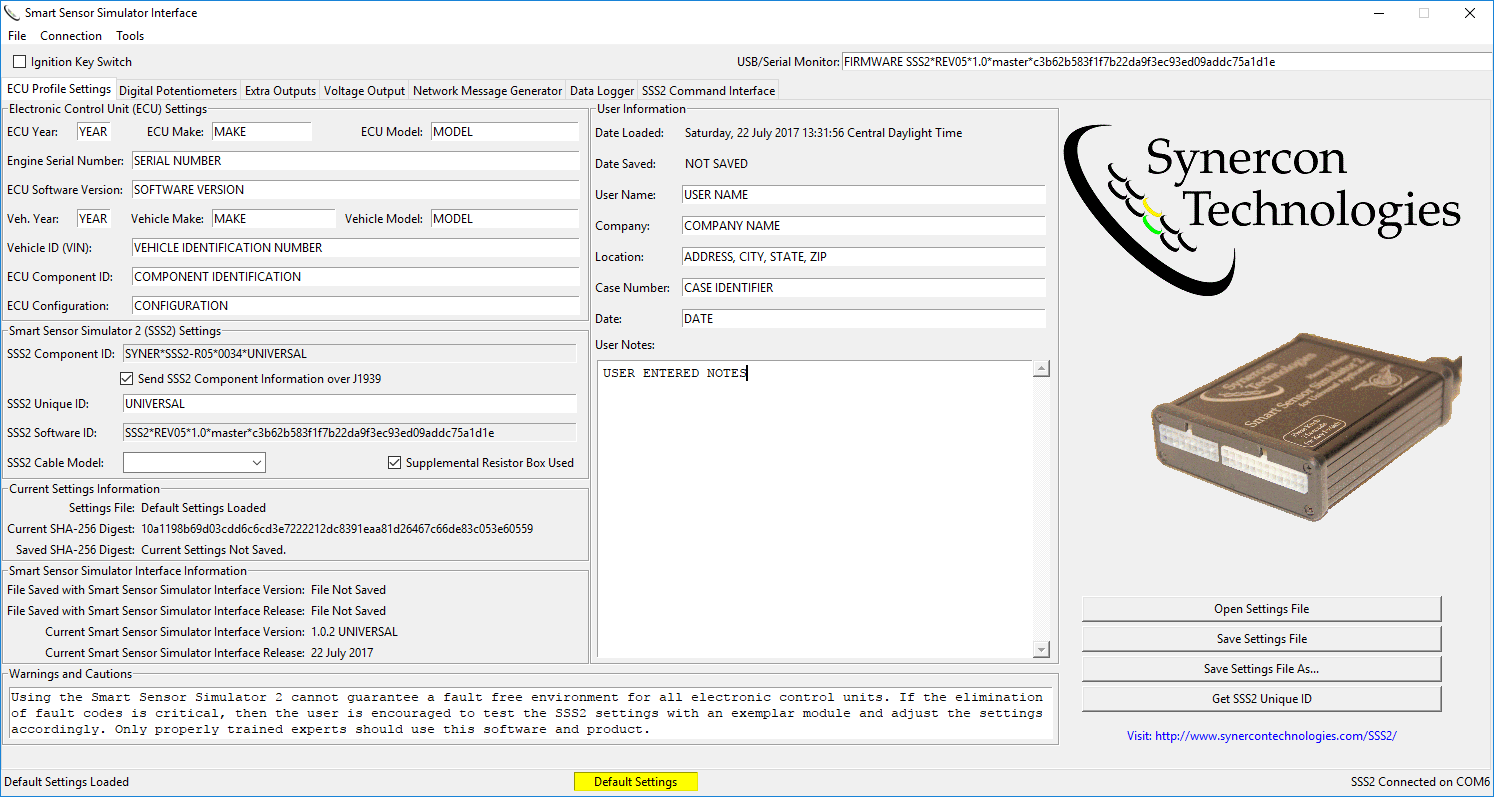Select the ECU Profile Settings tab
Viewport: 1494px width, 797px height.
point(59,89)
